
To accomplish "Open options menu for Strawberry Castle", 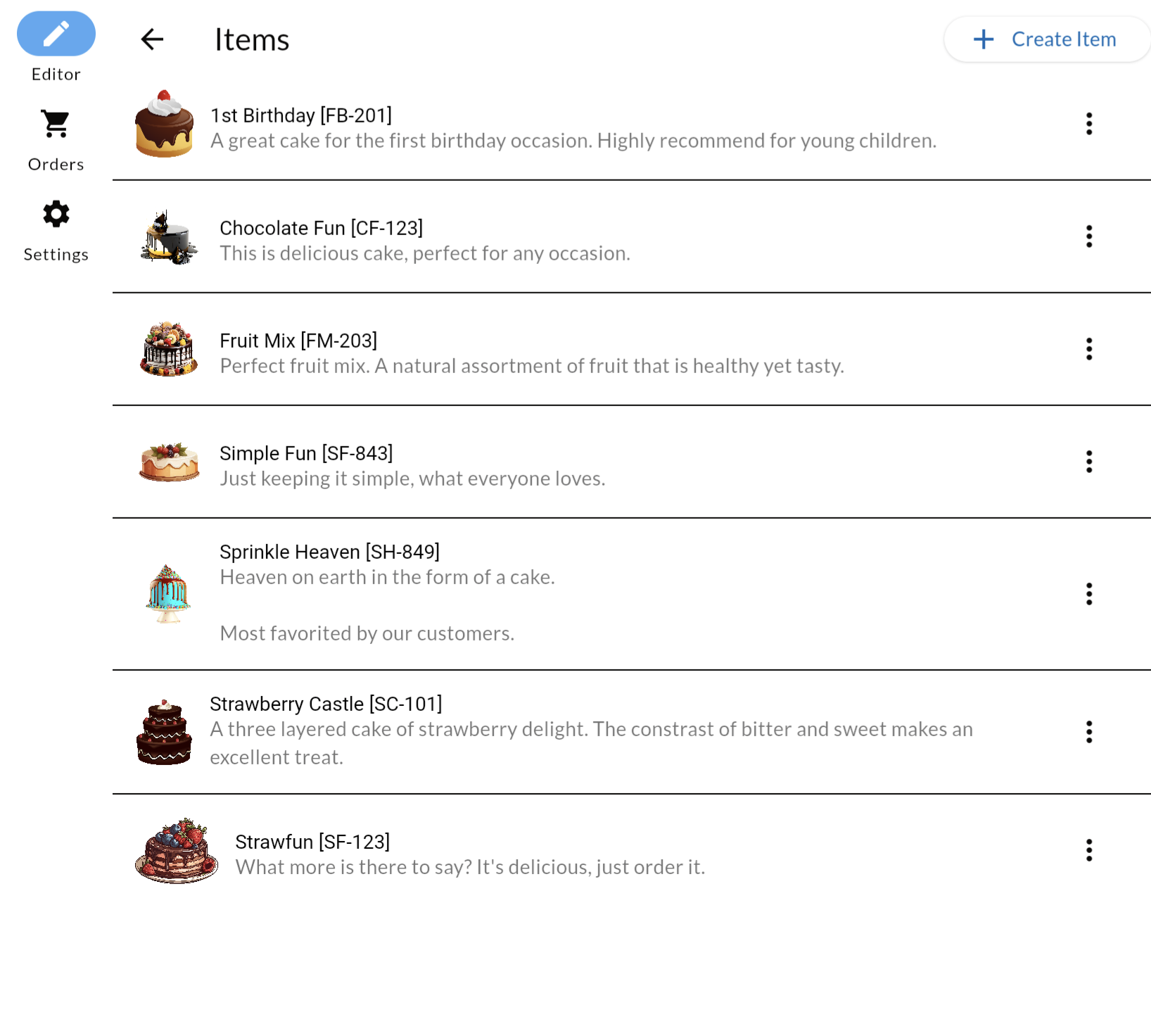I will tap(1088, 732).
